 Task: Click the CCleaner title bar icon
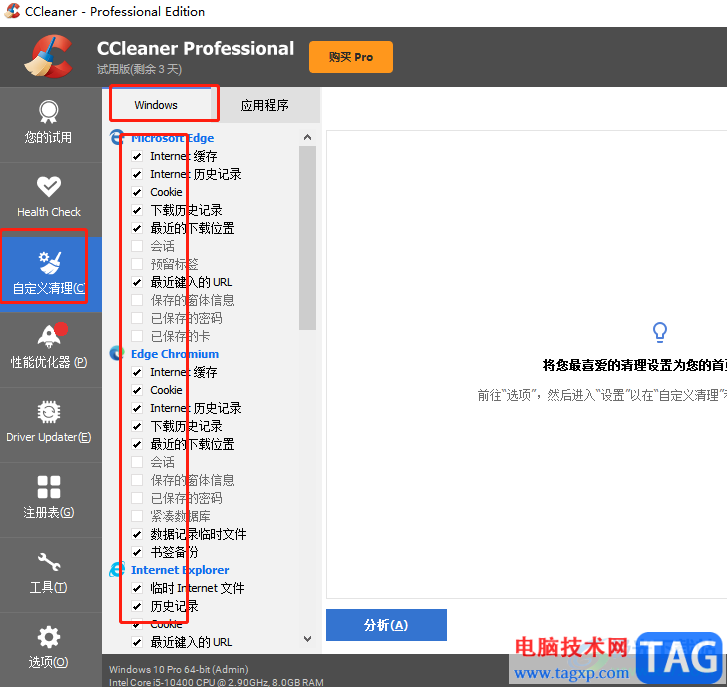click(12, 11)
